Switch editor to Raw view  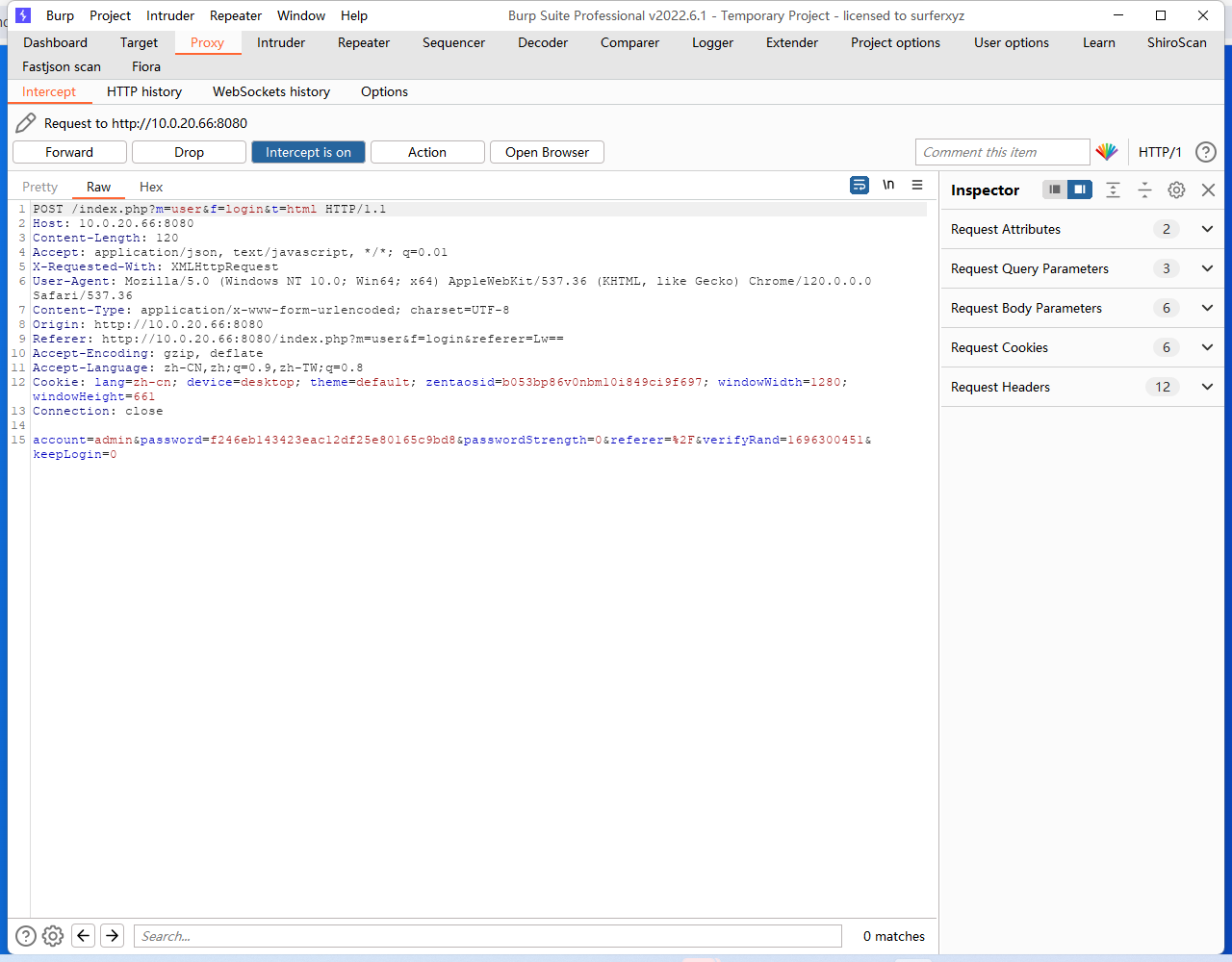point(98,187)
